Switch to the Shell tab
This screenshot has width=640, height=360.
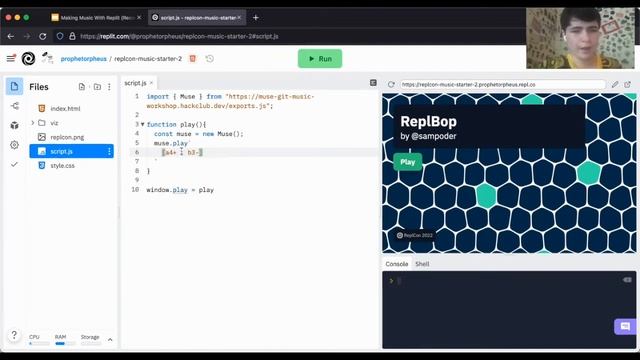point(422,264)
